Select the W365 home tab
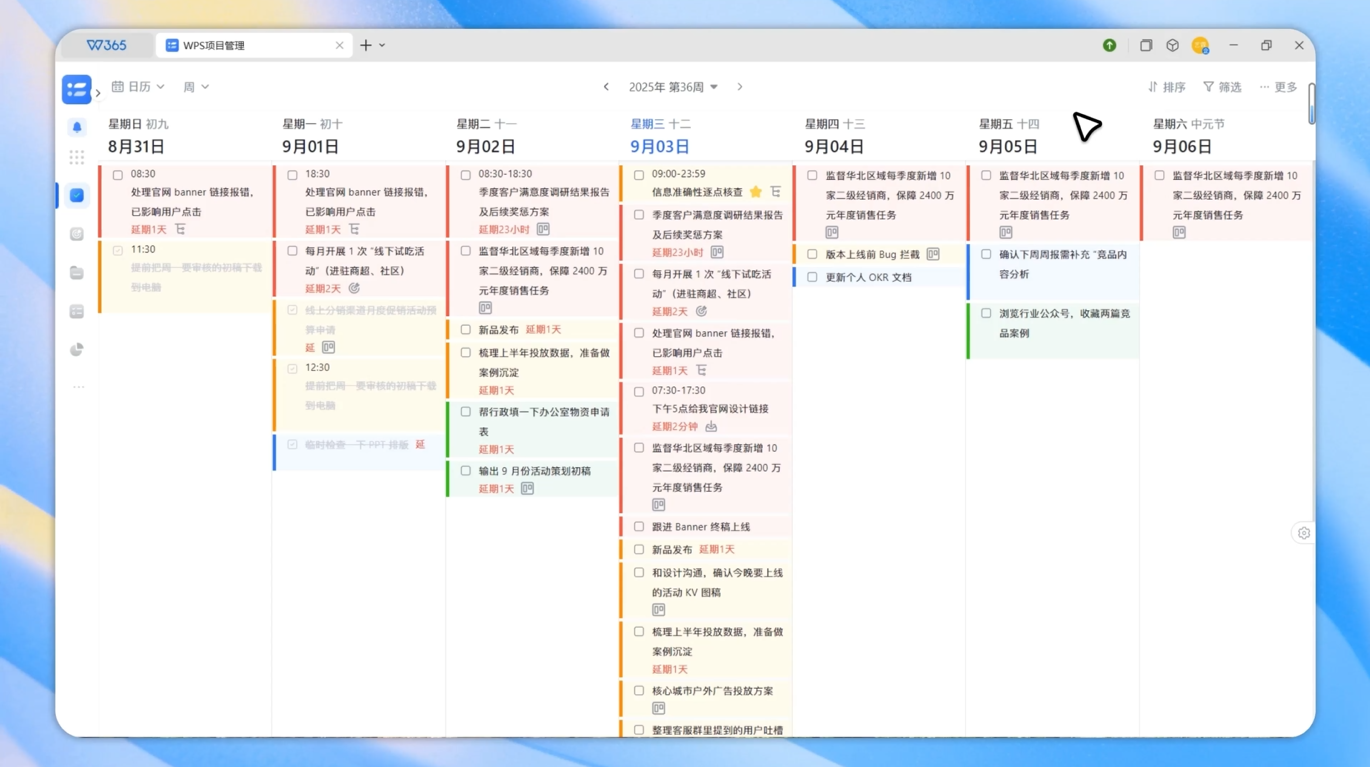This screenshot has width=1370, height=767. click(106, 45)
